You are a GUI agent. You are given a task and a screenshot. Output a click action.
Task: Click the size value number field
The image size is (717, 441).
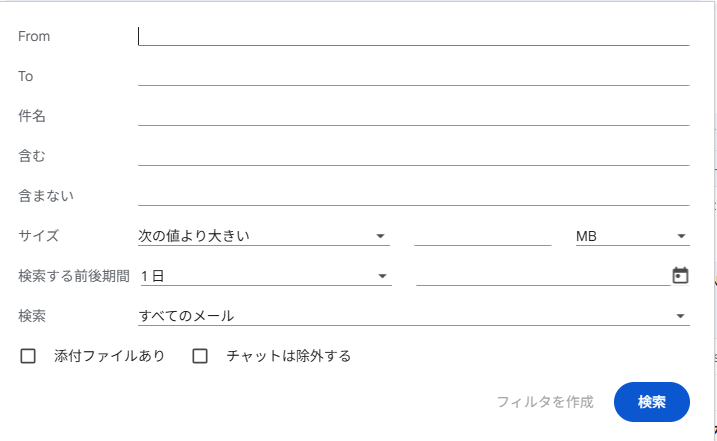coord(482,236)
